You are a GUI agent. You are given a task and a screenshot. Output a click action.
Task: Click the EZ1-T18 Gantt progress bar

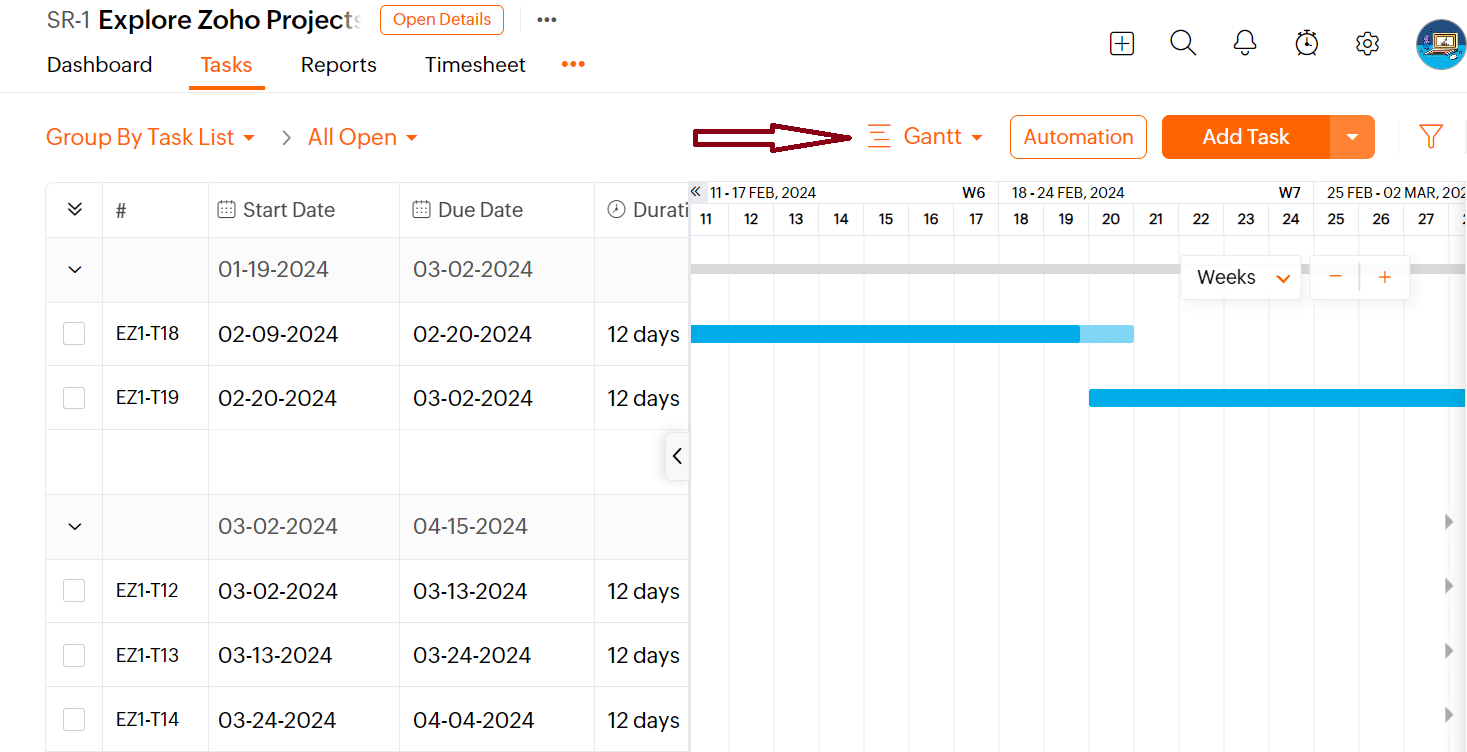pyautogui.click(x=912, y=334)
